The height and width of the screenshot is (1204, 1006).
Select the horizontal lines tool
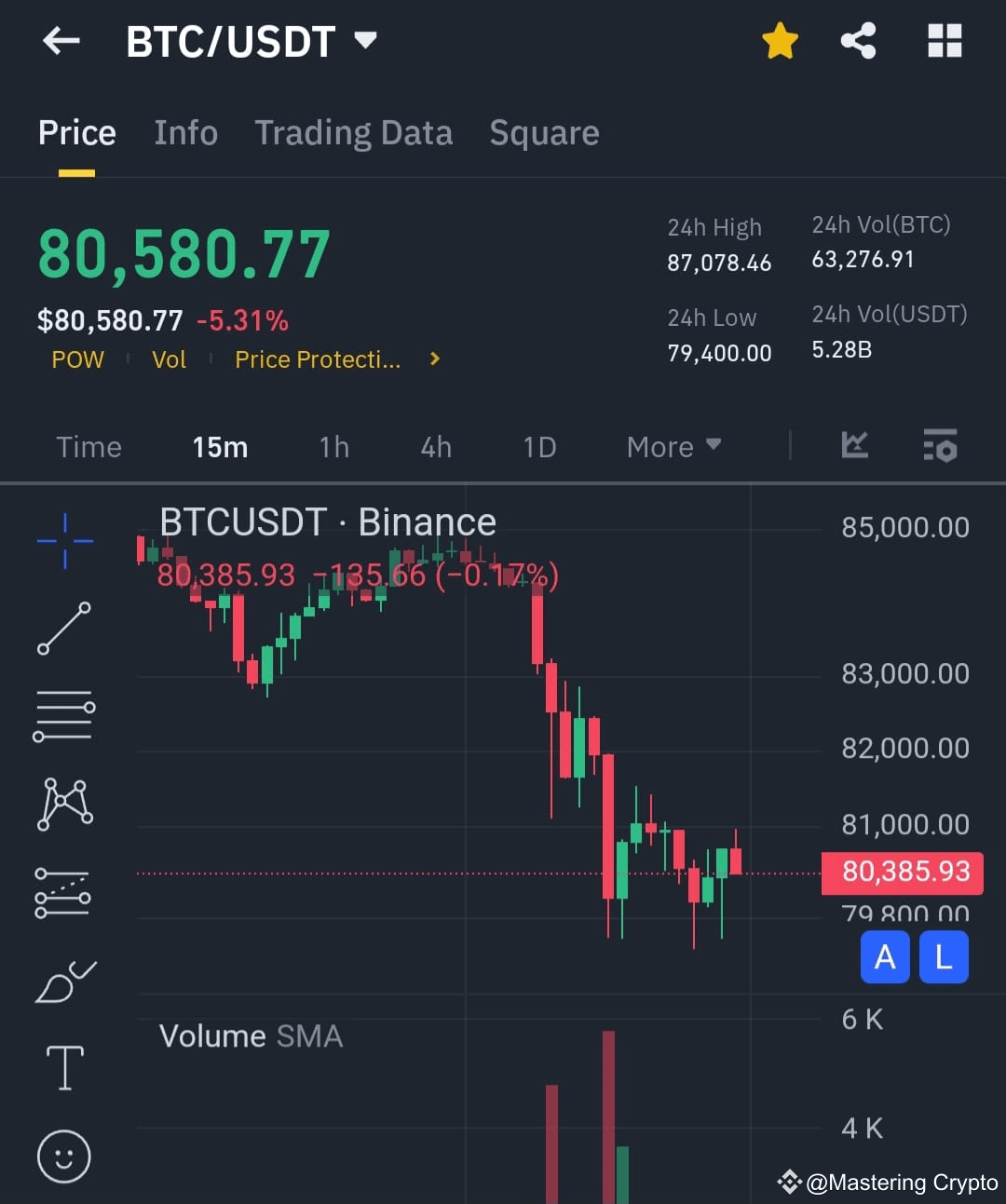tap(64, 716)
